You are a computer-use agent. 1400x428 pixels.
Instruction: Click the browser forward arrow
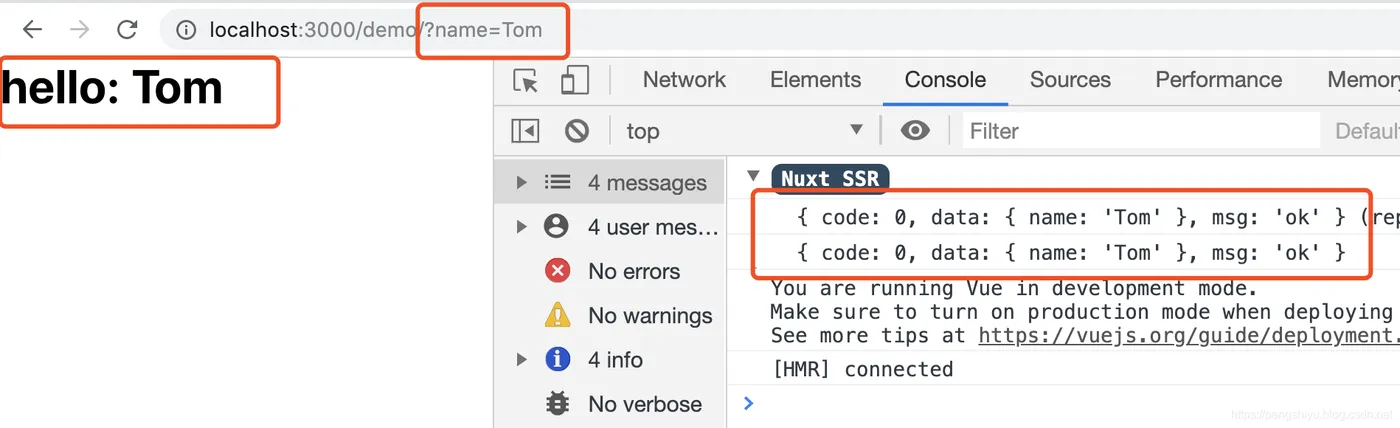[x=79, y=30]
